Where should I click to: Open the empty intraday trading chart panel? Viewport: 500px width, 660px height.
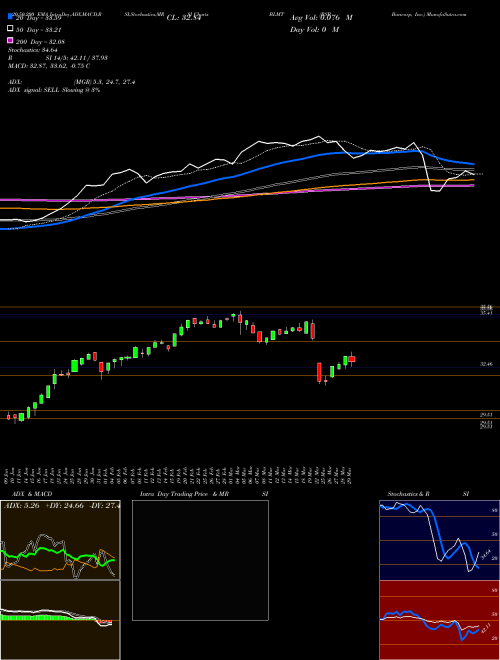(200, 560)
